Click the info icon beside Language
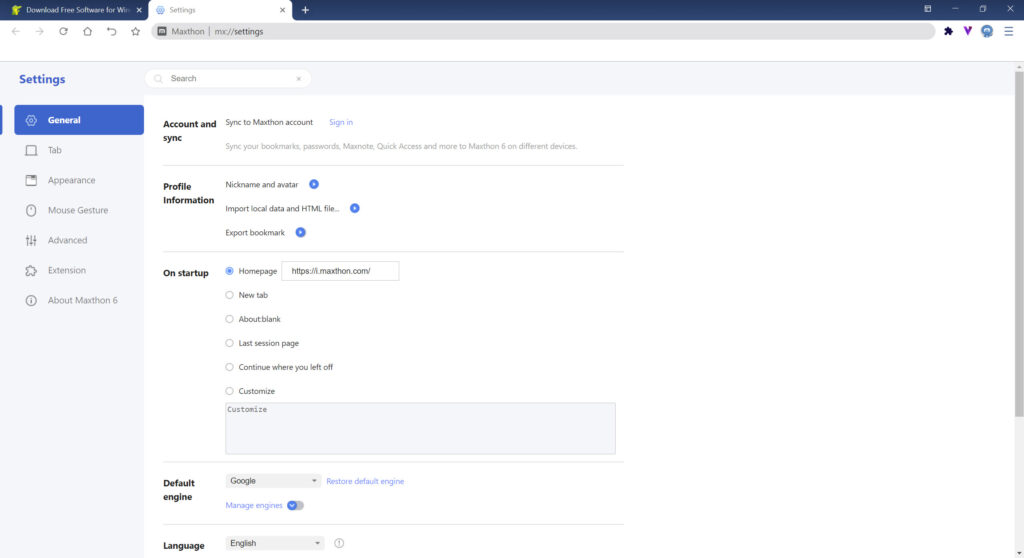The height and width of the screenshot is (558, 1024). click(x=339, y=543)
